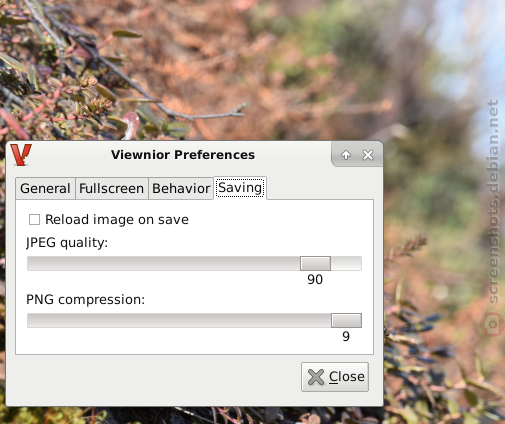The height and width of the screenshot is (424, 505).
Task: Close the dialog using the title bar X icon
Action: pos(368,155)
